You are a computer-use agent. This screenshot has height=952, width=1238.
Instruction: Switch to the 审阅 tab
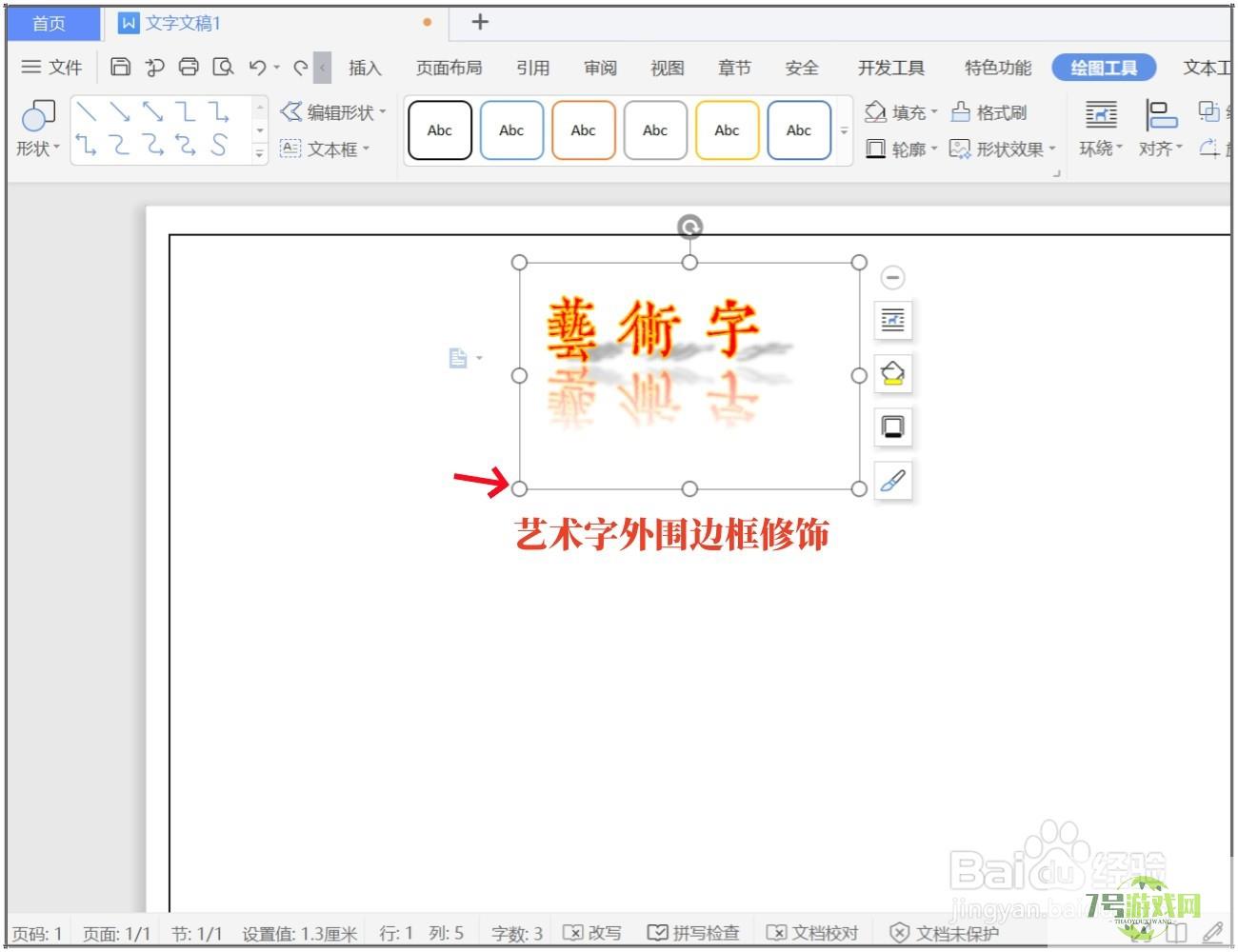600,68
